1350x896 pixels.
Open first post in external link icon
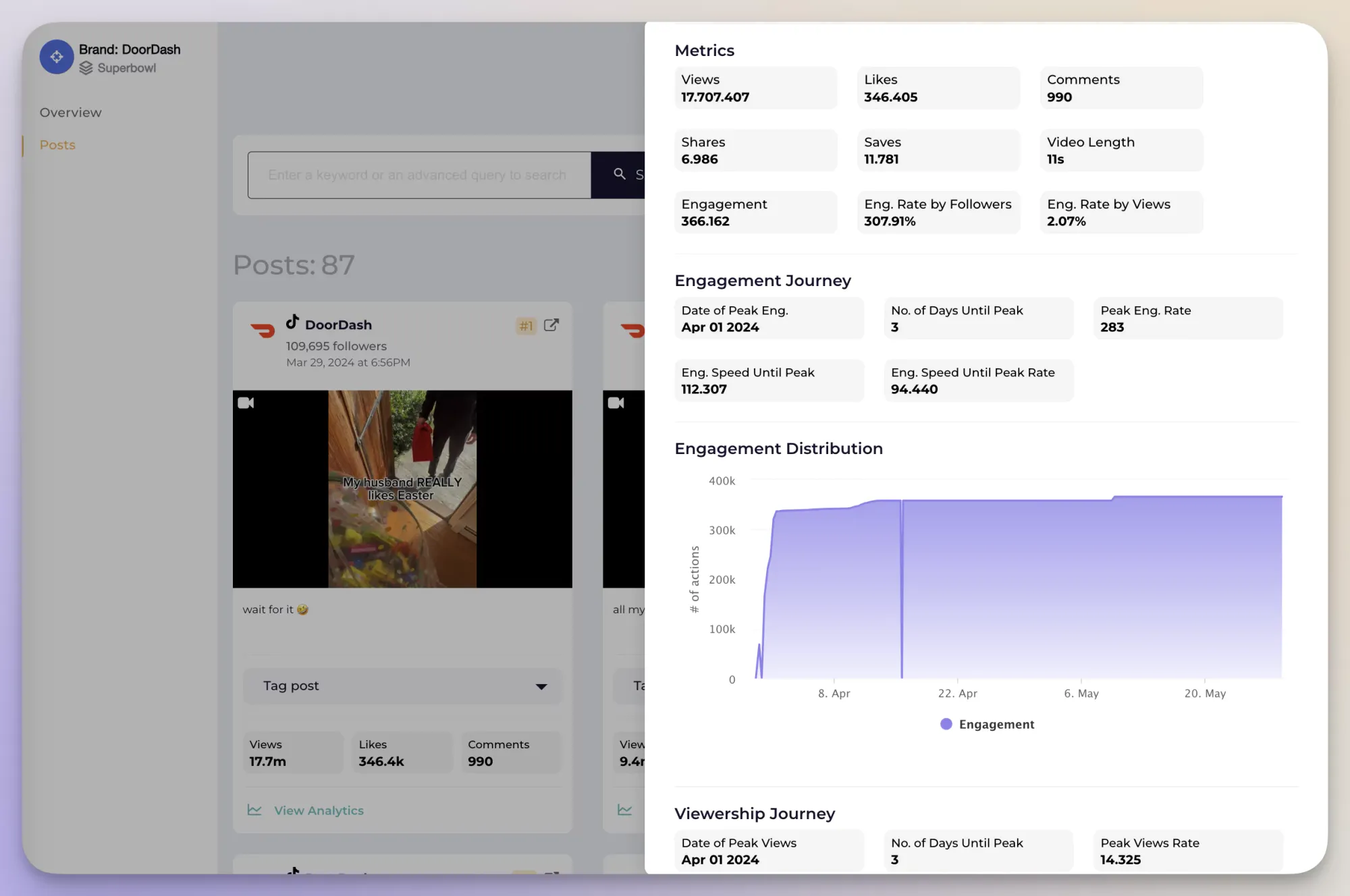coord(551,325)
